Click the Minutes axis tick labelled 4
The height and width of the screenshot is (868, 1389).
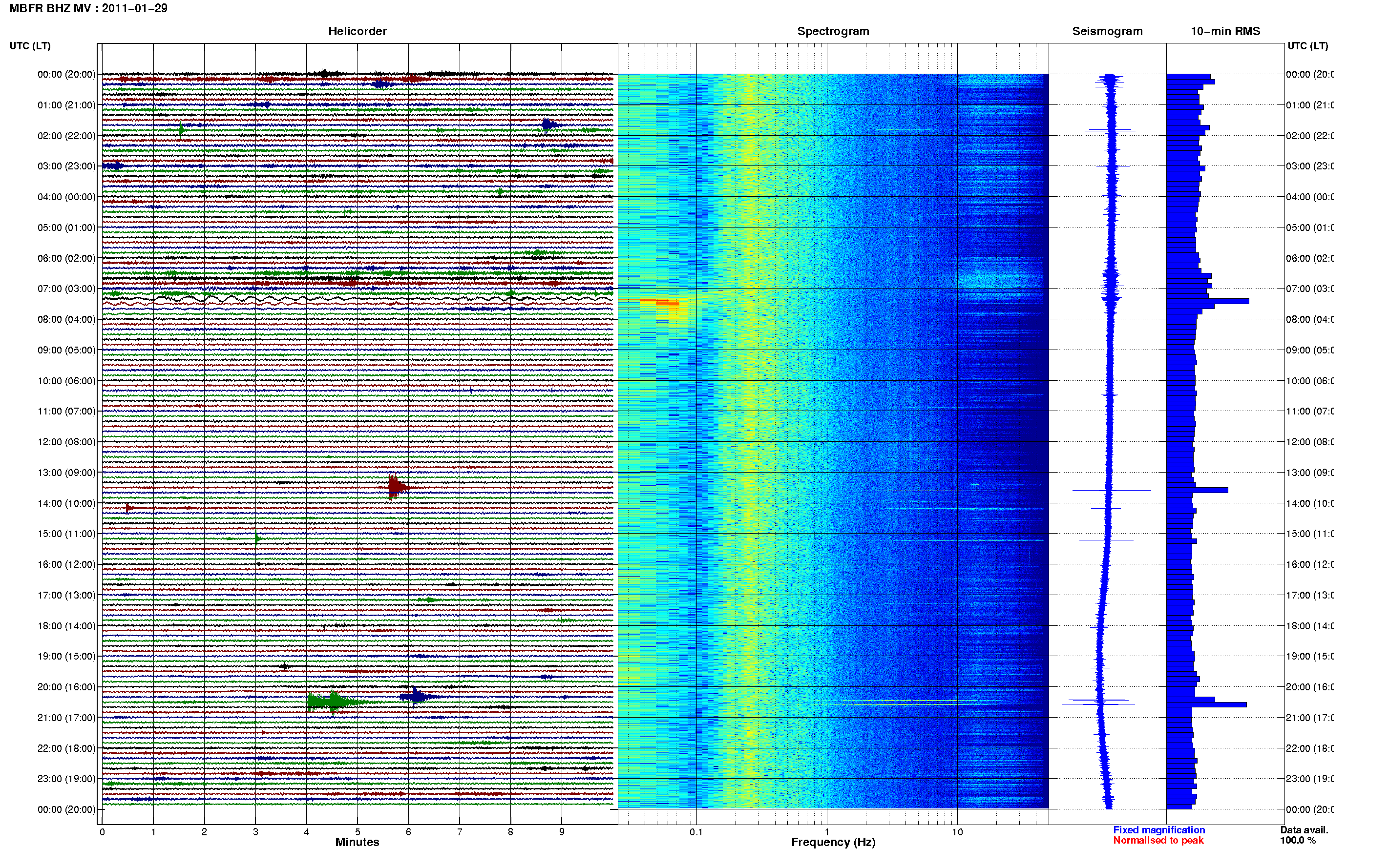coord(307,832)
